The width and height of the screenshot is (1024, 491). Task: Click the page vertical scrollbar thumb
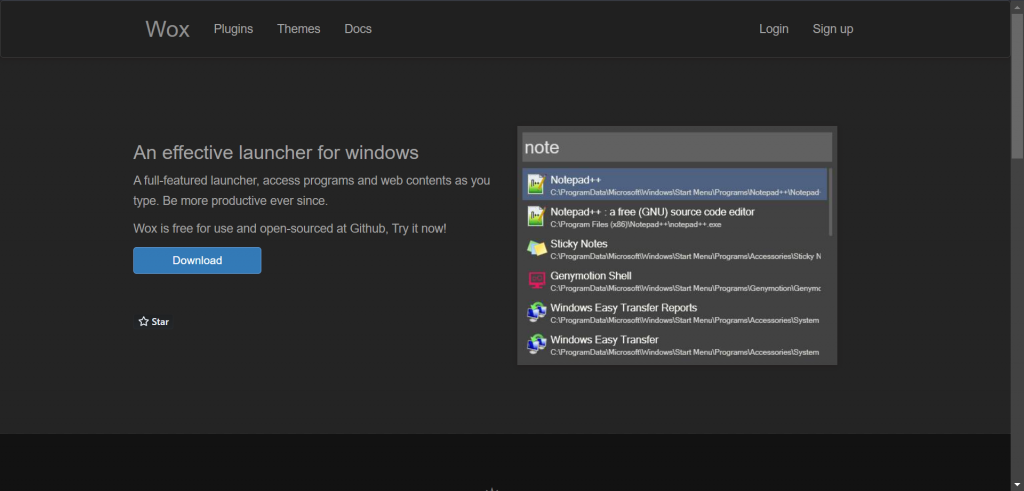click(x=1017, y=86)
